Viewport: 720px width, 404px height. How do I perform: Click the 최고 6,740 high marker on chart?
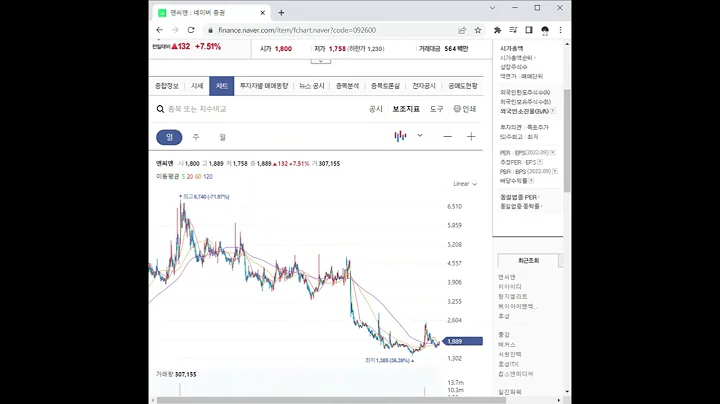pyautogui.click(x=204, y=196)
